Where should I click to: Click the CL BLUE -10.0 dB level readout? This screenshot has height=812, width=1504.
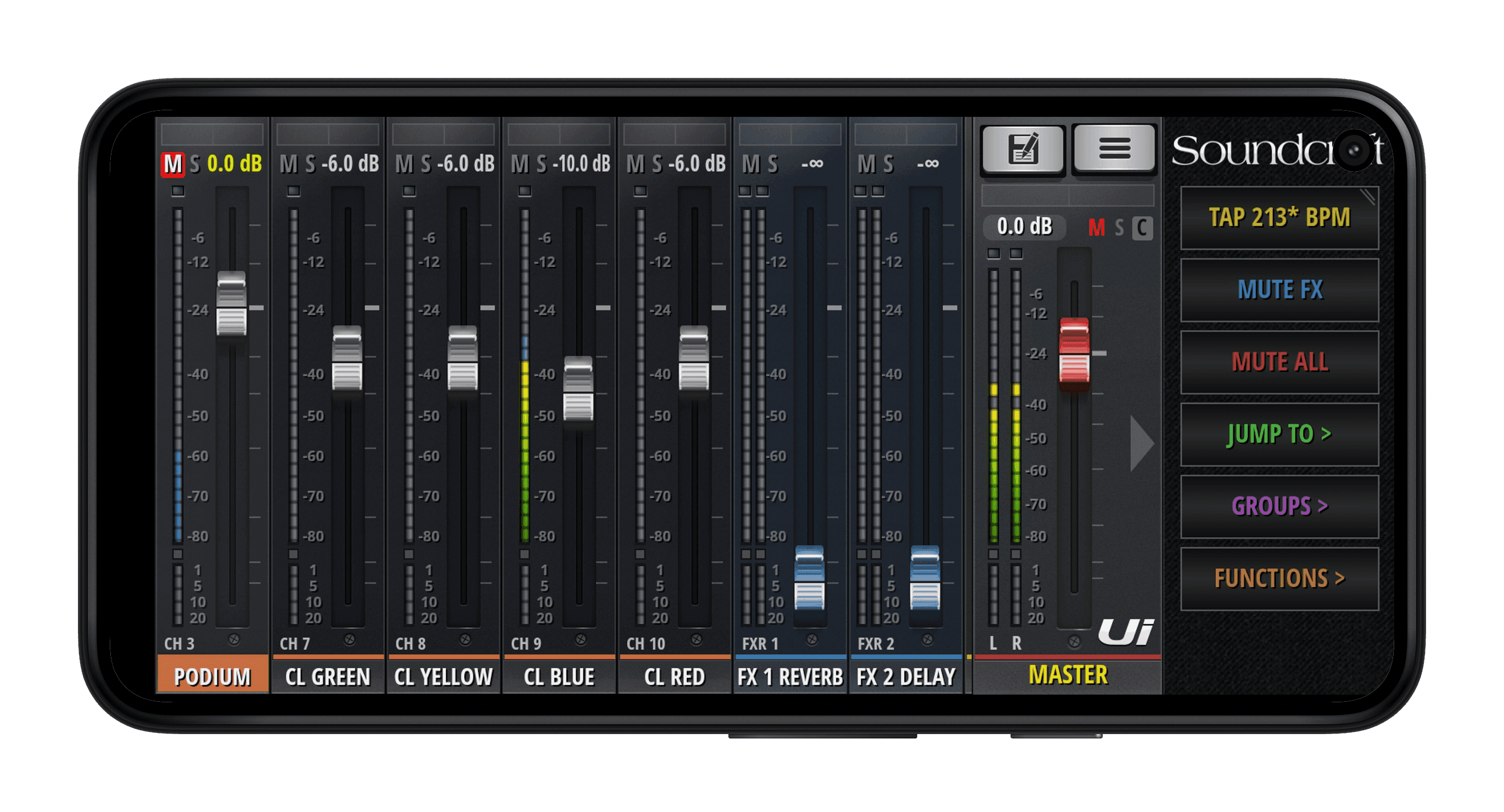[581, 164]
